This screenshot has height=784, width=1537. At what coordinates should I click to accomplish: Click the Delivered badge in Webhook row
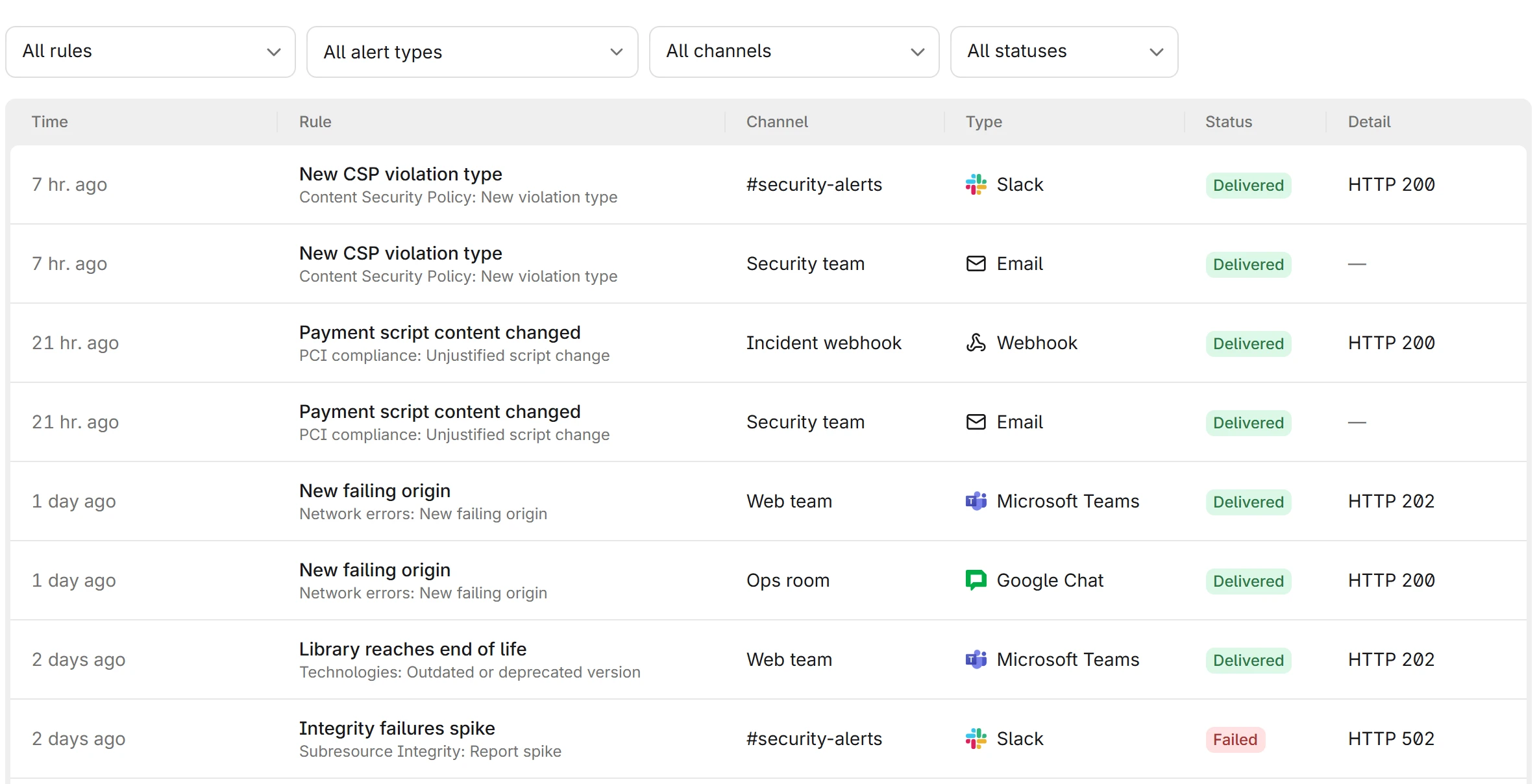tap(1248, 344)
